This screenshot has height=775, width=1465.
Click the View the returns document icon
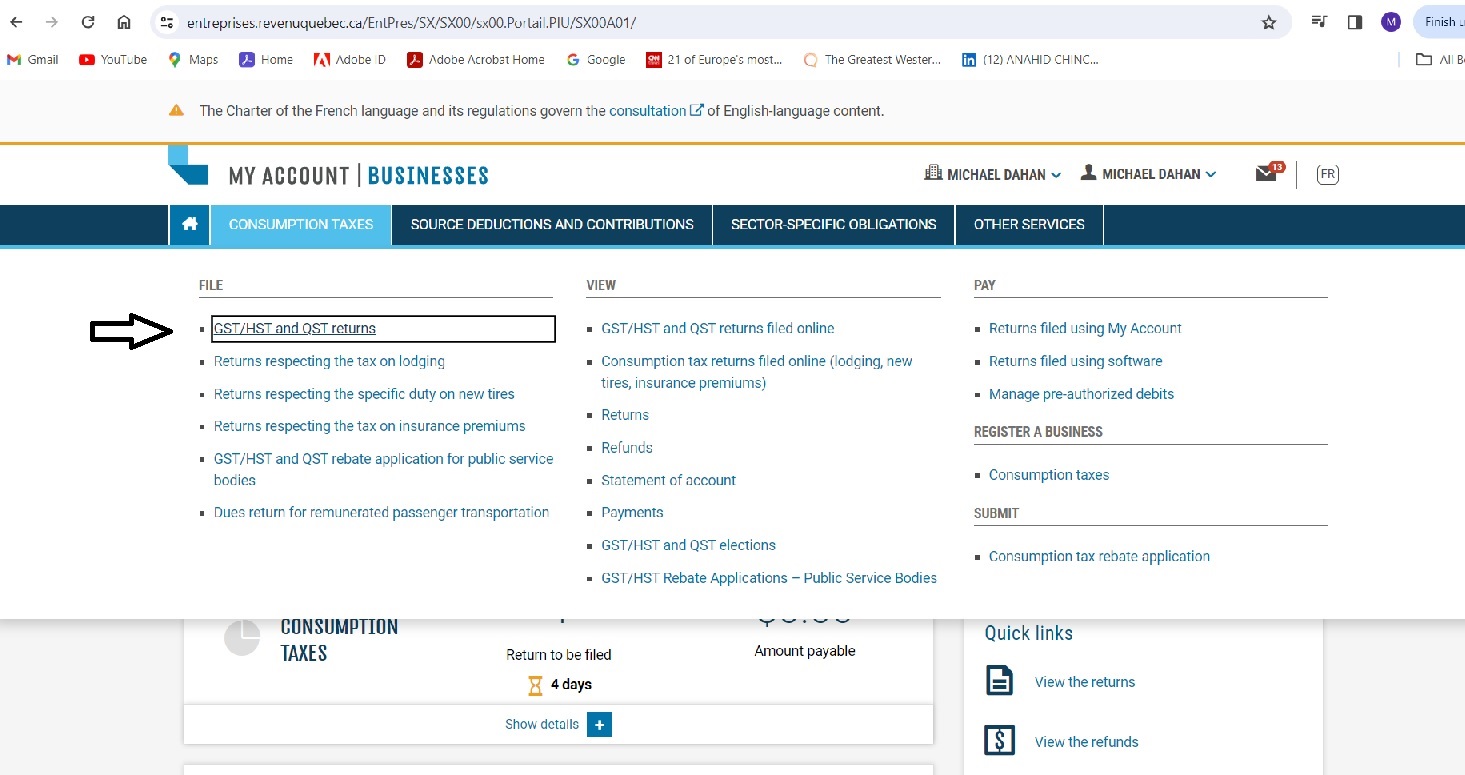coord(999,682)
